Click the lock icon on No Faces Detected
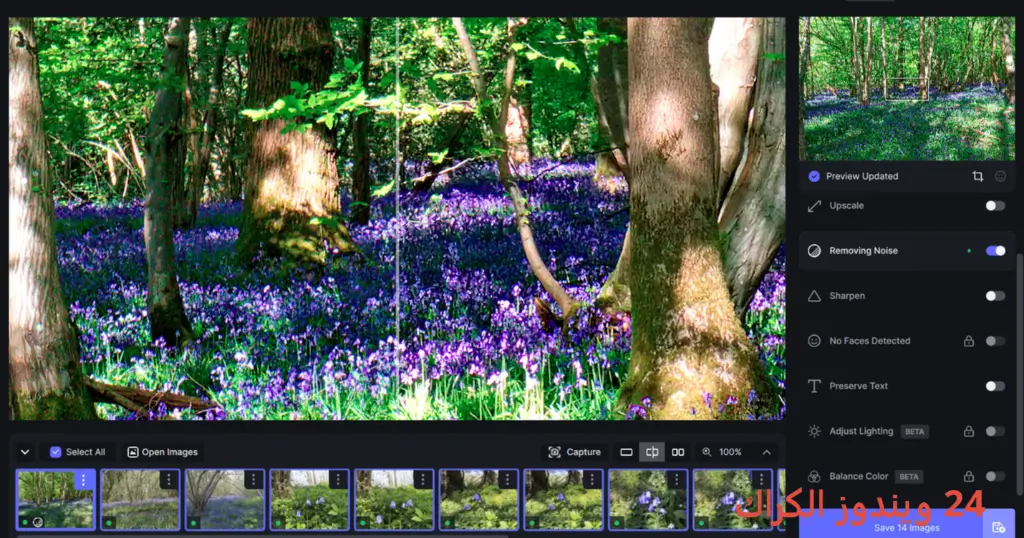 [x=969, y=341]
